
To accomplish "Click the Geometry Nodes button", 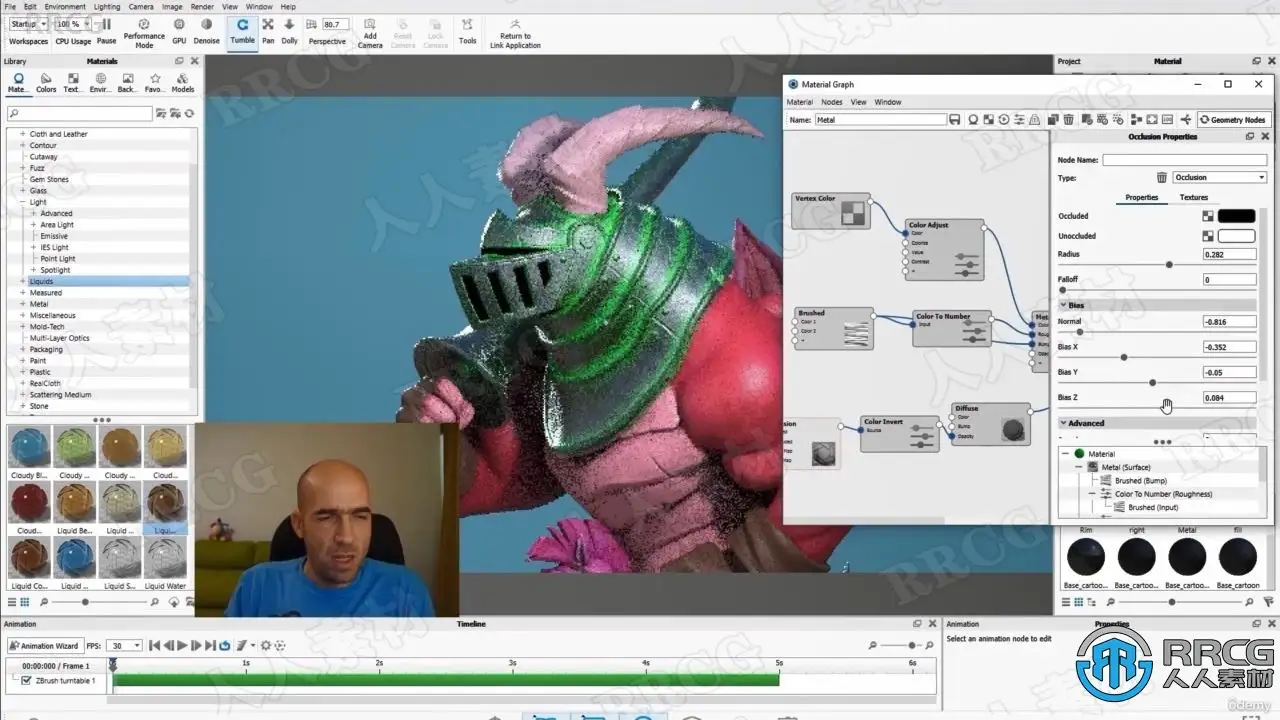I will click(1233, 120).
